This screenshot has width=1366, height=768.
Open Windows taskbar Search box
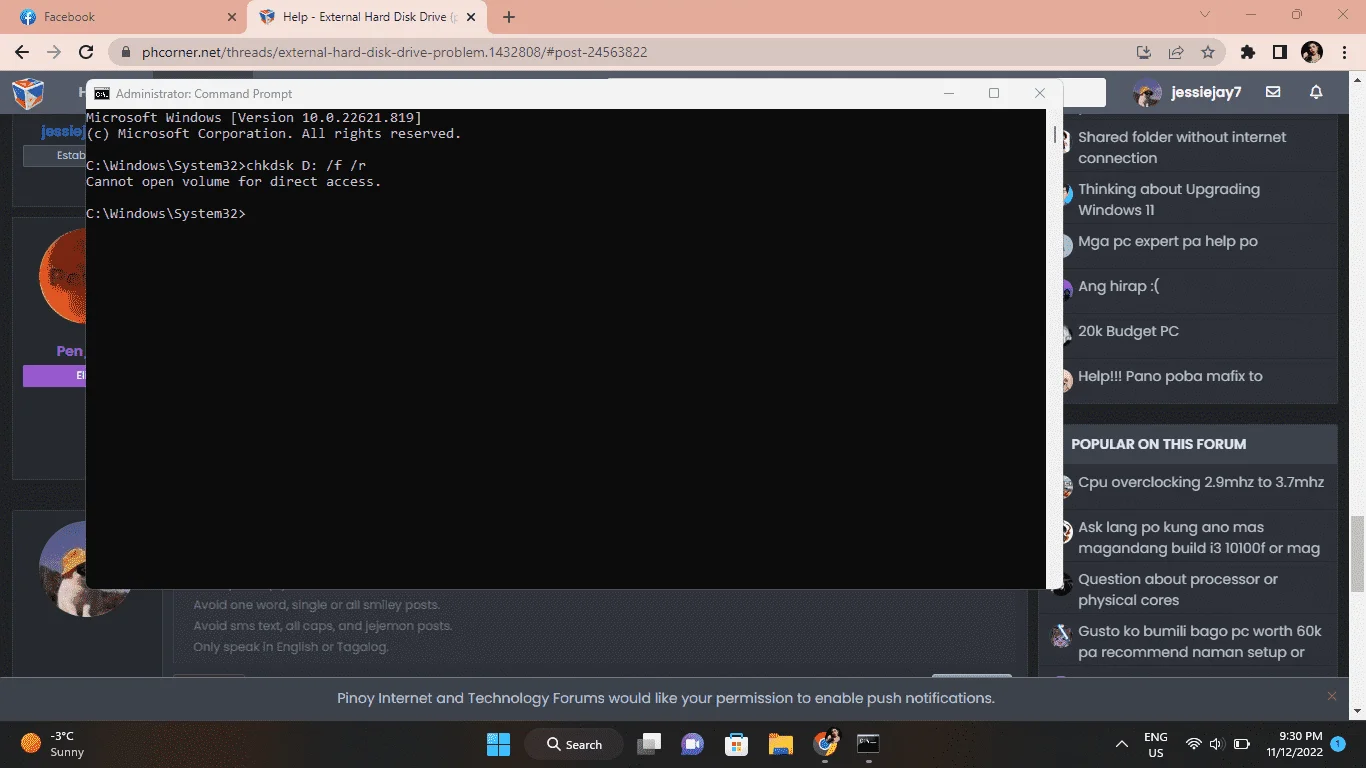(x=575, y=744)
